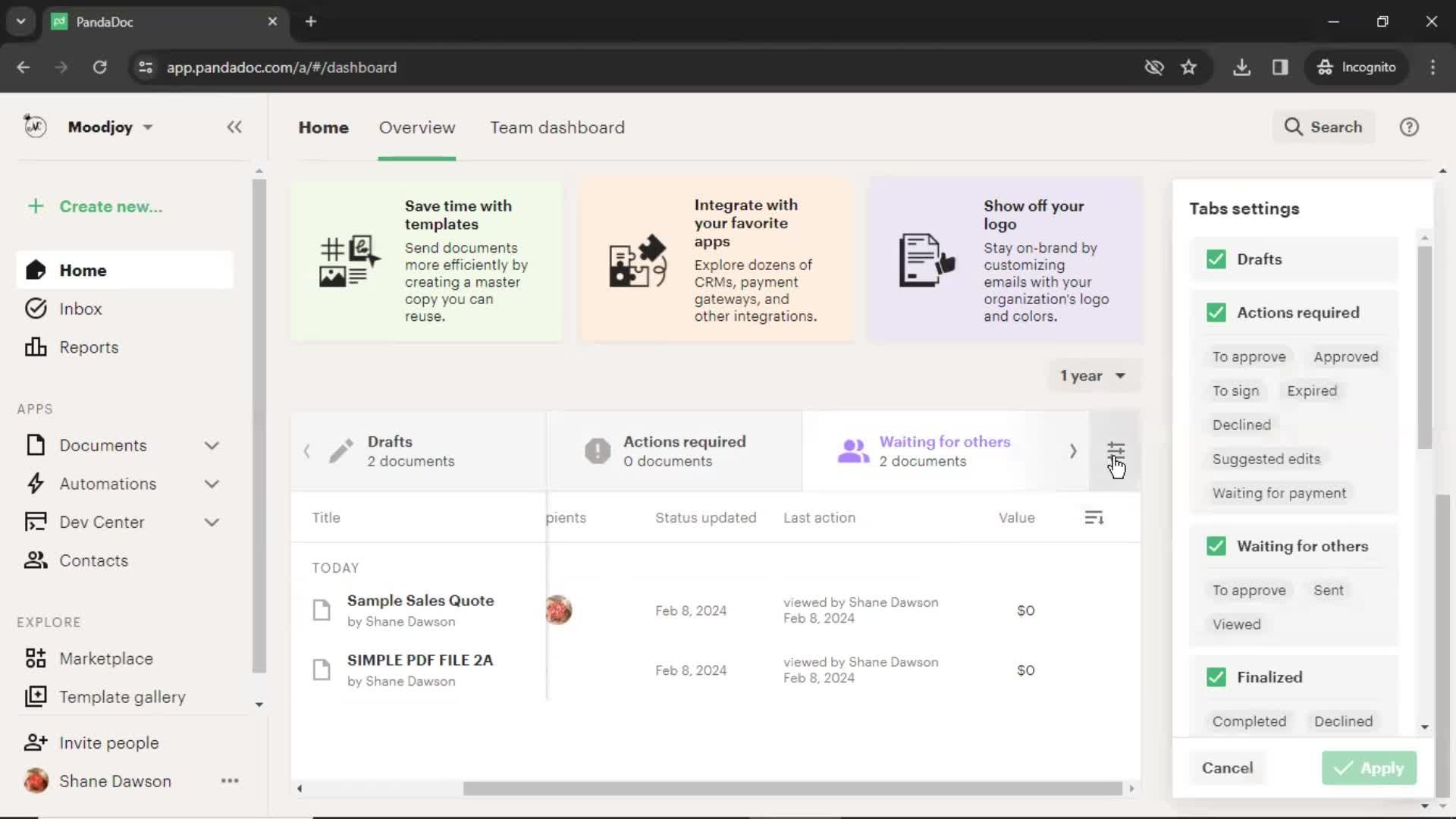Viewport: 1456px width, 819px height.
Task: Click the SIMPLE PDF FILE 2A document icon
Action: [x=322, y=670]
